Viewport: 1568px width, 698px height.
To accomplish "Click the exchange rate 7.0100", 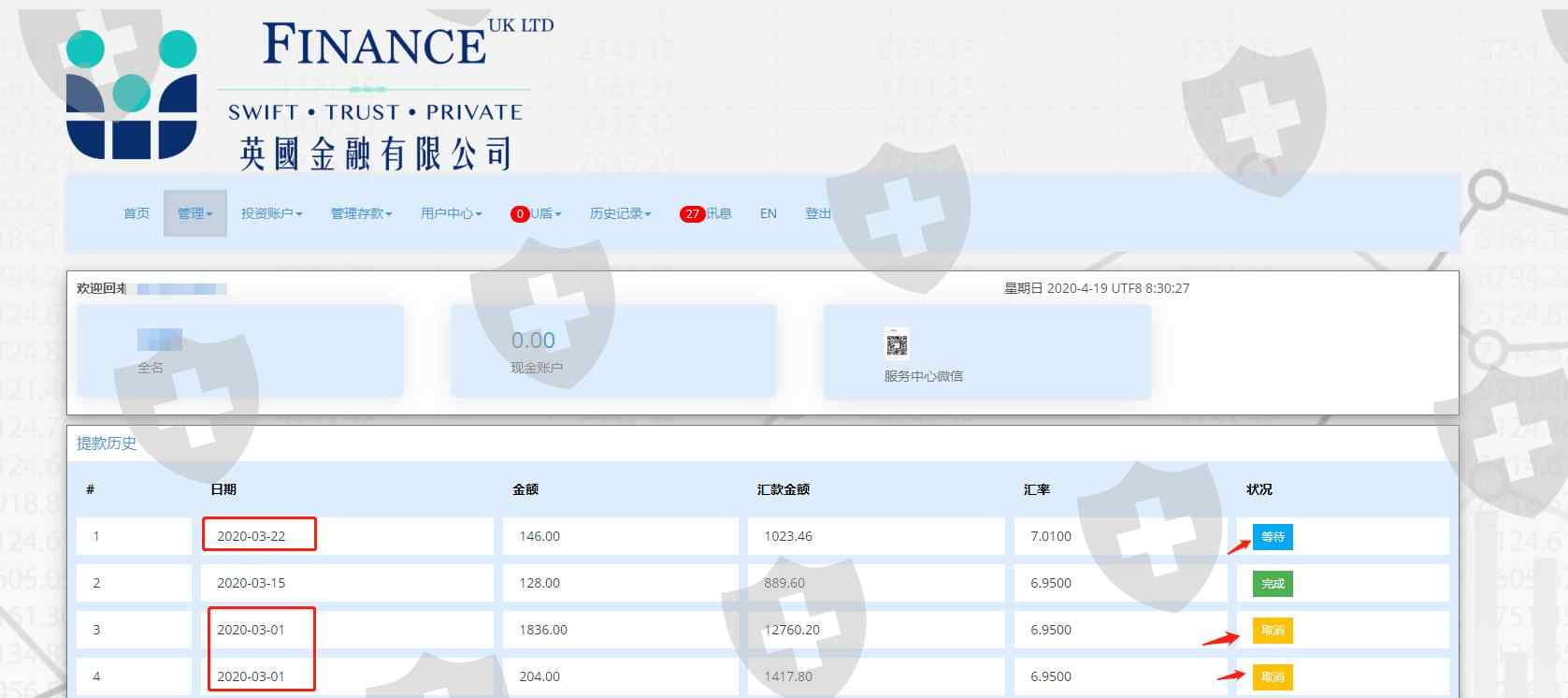I will point(1051,536).
